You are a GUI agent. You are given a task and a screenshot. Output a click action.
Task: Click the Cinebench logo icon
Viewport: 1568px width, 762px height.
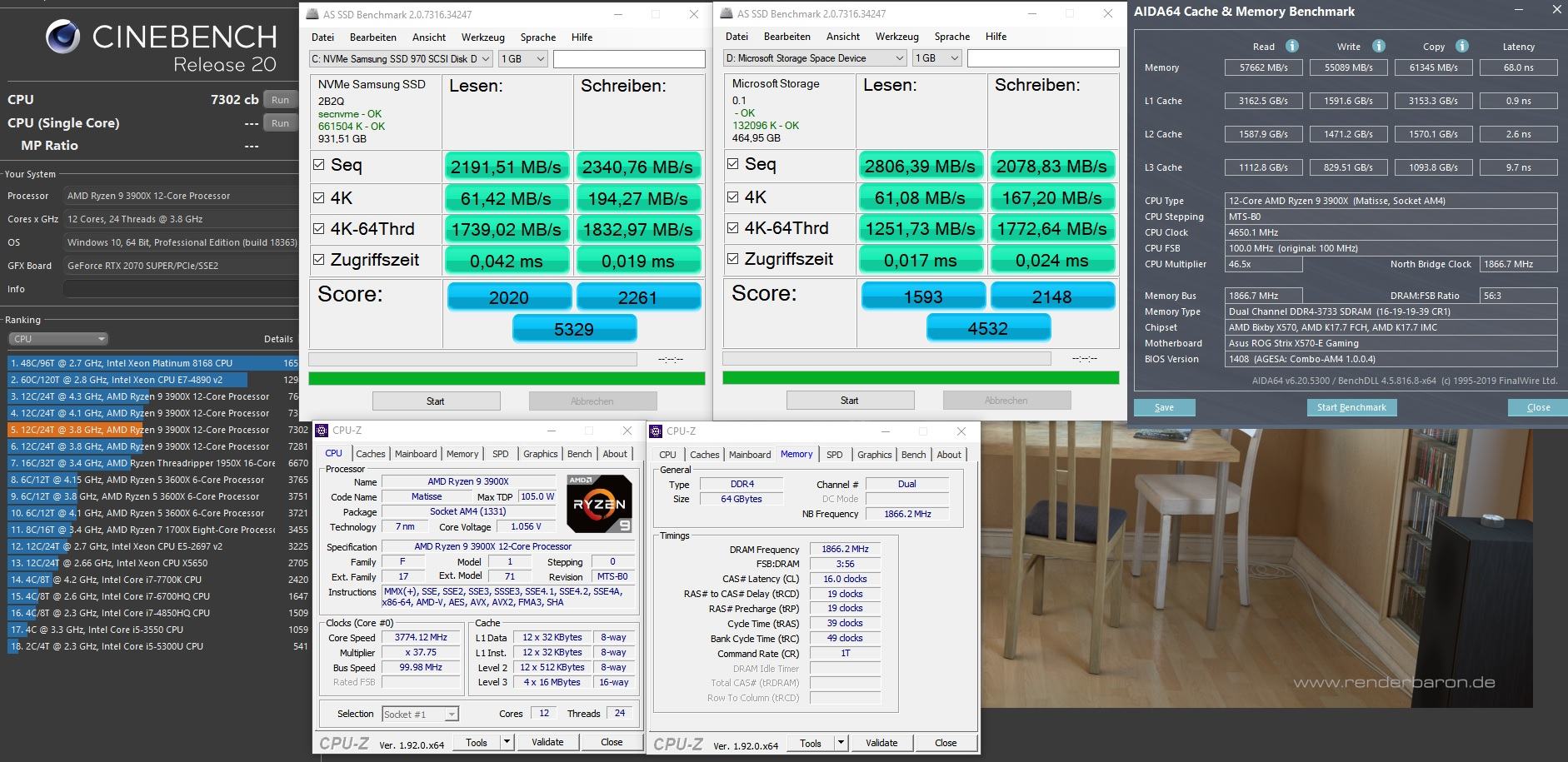click(x=62, y=37)
